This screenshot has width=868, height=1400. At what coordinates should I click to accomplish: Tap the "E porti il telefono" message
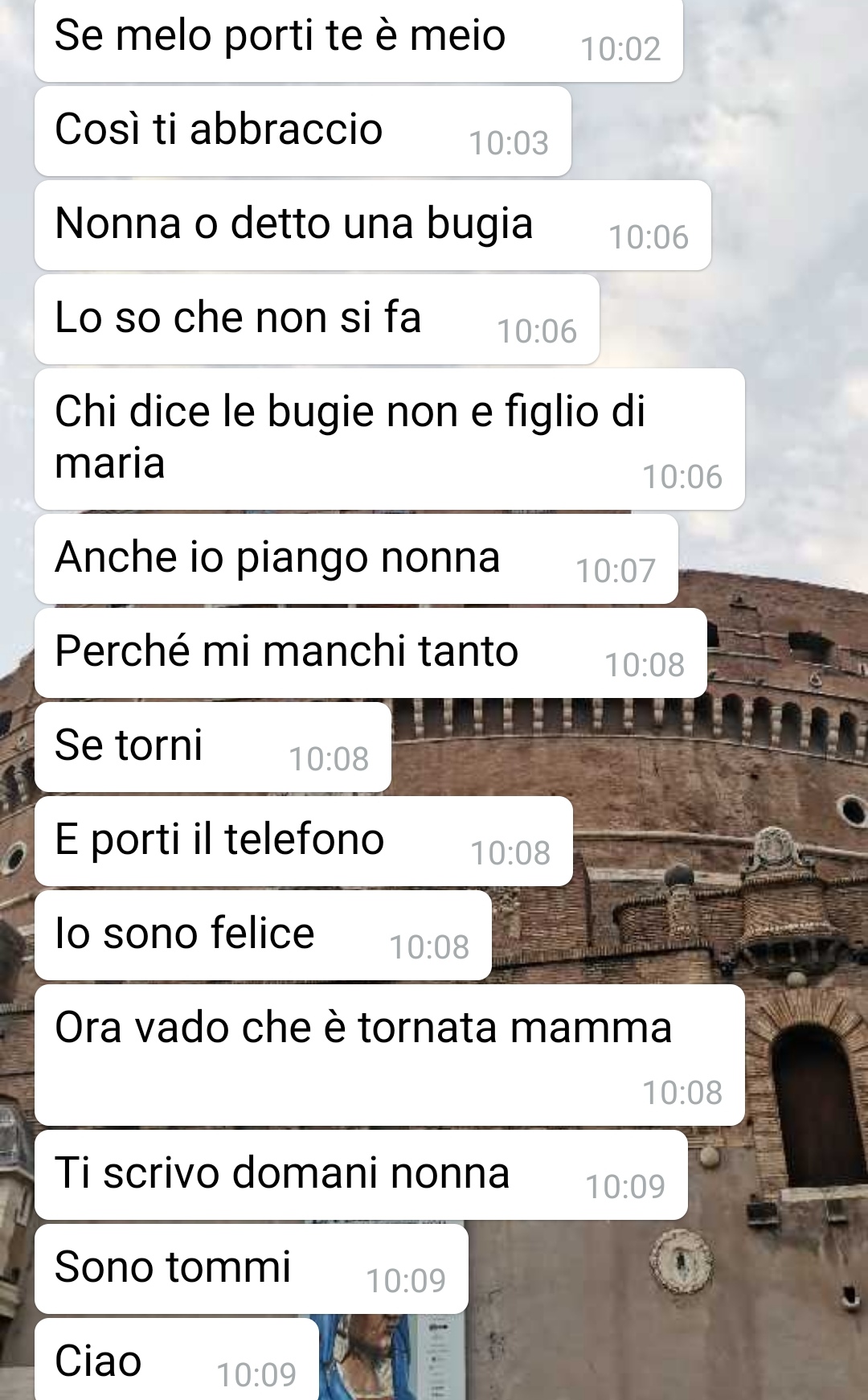click(304, 841)
